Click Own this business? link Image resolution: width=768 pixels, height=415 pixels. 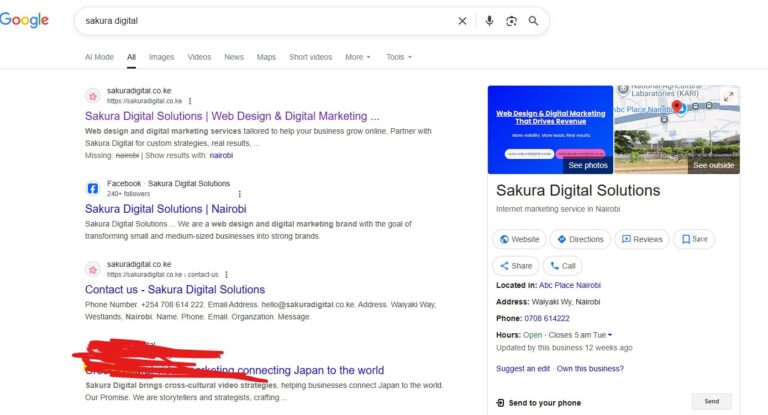[x=590, y=368]
